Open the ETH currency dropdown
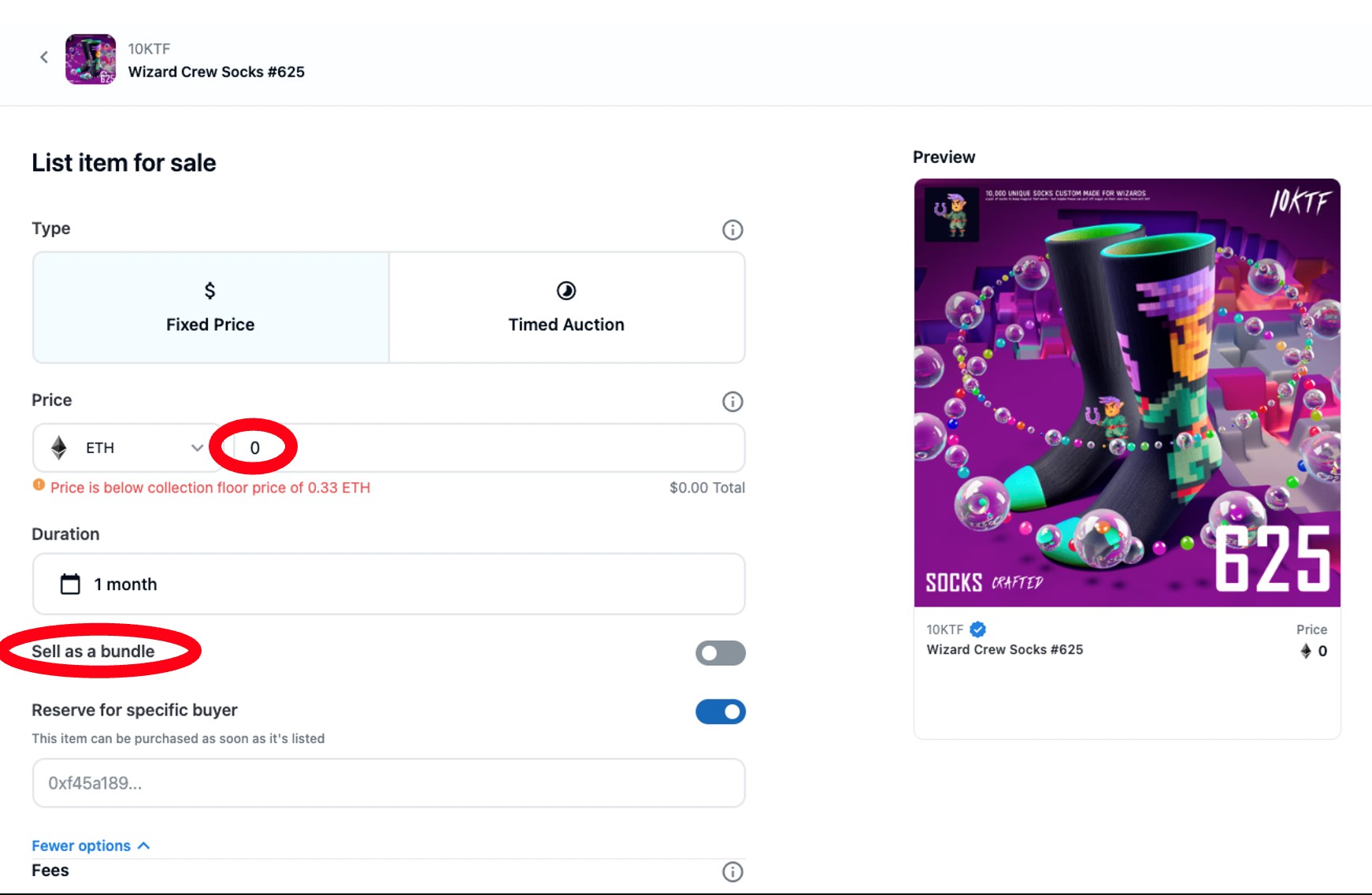Screen dimensions: 1372x895 coord(128,447)
